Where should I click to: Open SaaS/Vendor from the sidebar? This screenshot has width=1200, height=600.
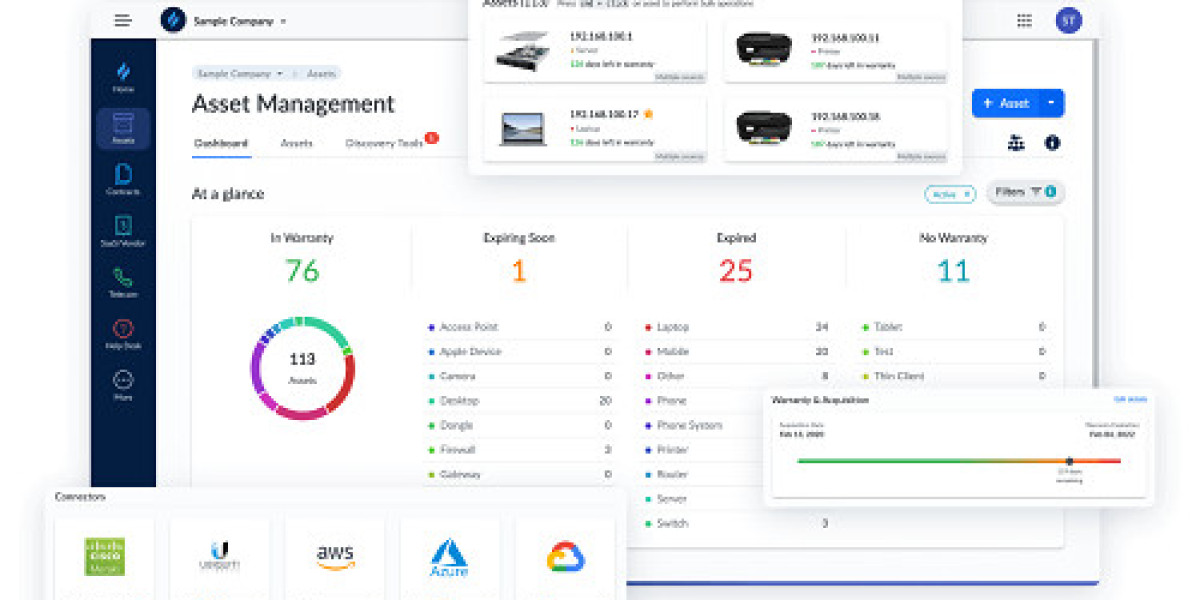tap(123, 232)
